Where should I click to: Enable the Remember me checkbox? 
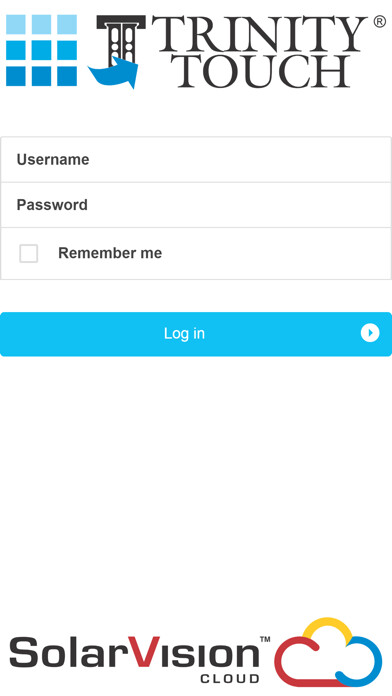click(28, 253)
